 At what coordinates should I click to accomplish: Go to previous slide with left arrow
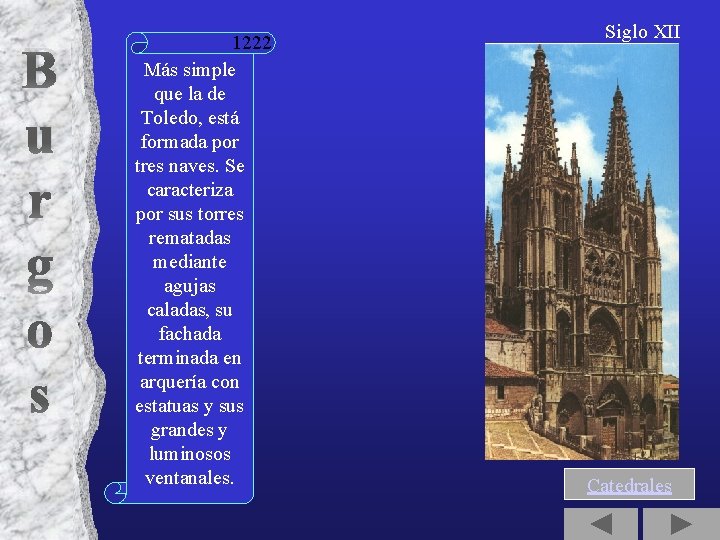[601, 524]
